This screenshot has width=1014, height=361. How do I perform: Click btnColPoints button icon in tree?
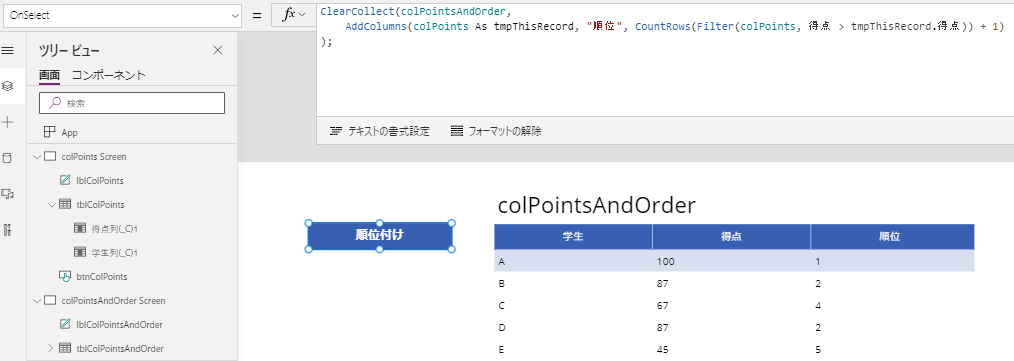coord(65,276)
